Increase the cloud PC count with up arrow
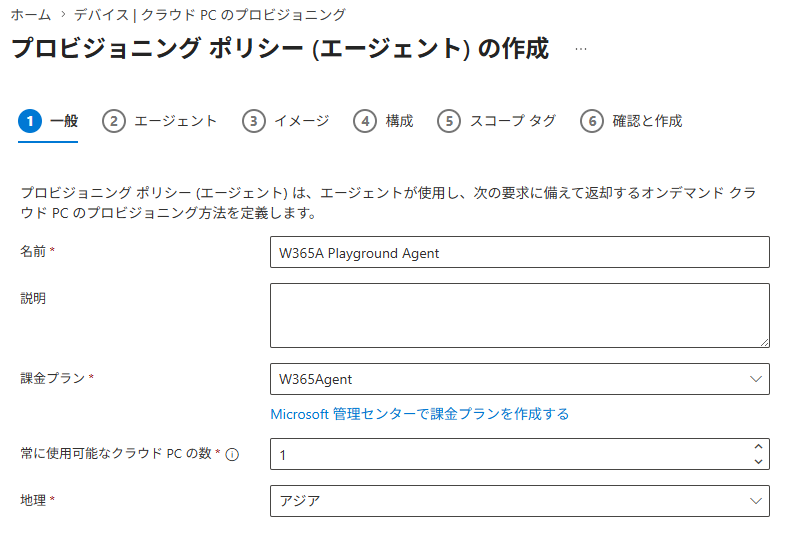This screenshot has height=544, width=796. coord(758,447)
